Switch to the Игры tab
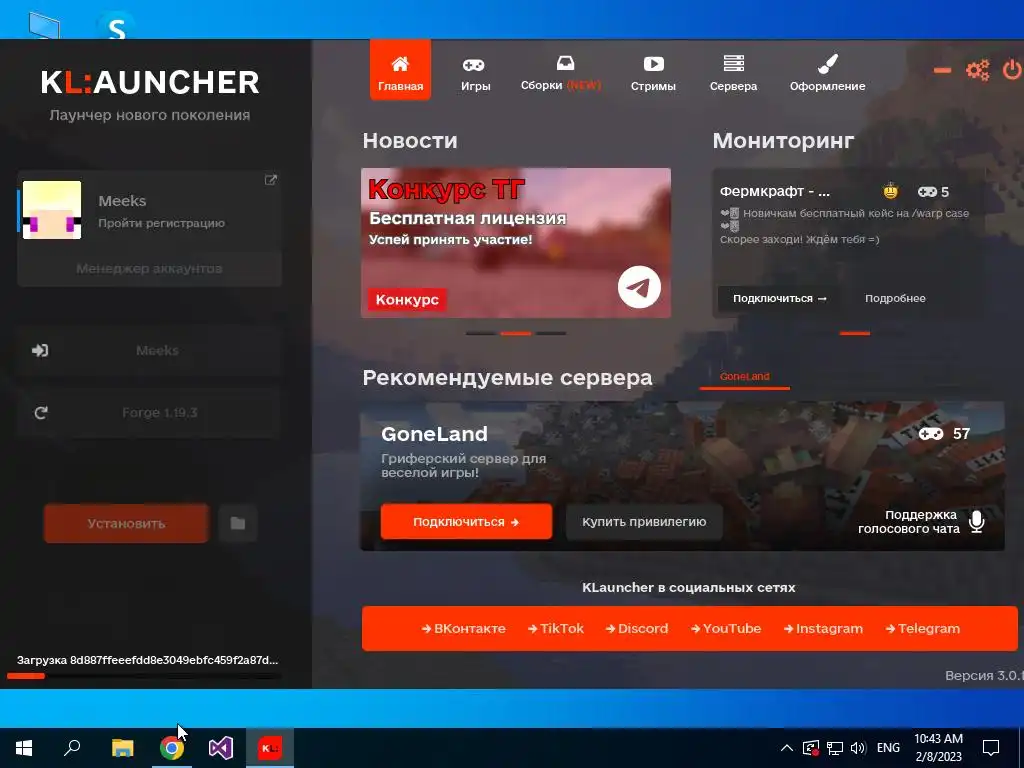 tap(475, 74)
